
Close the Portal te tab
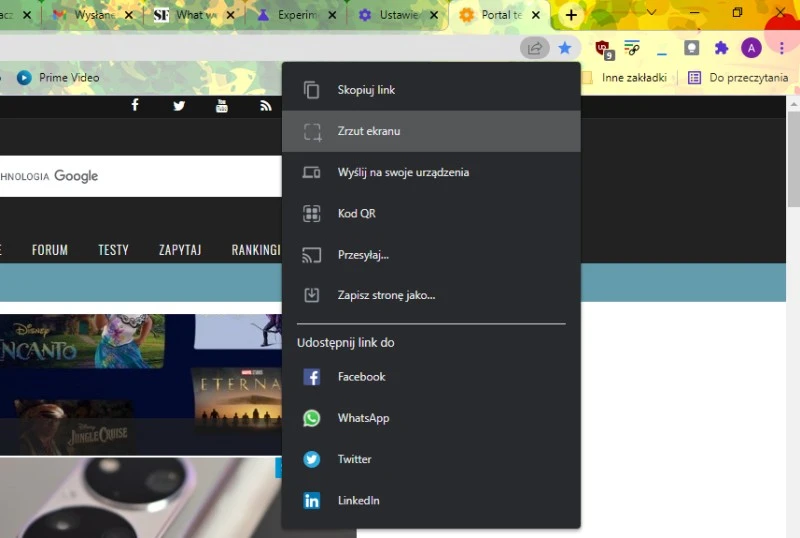536,15
